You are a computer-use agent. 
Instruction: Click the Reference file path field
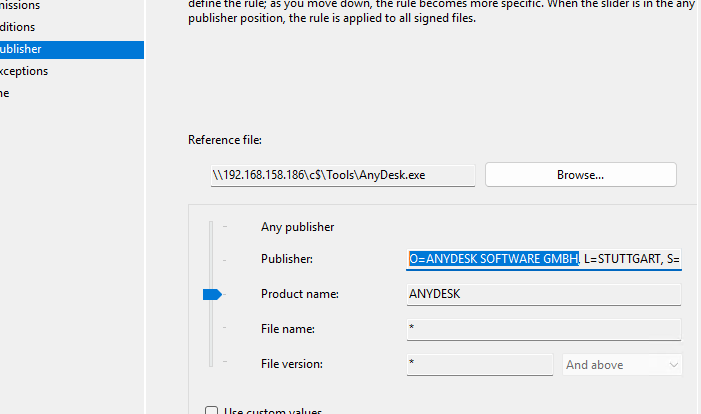pos(341,175)
